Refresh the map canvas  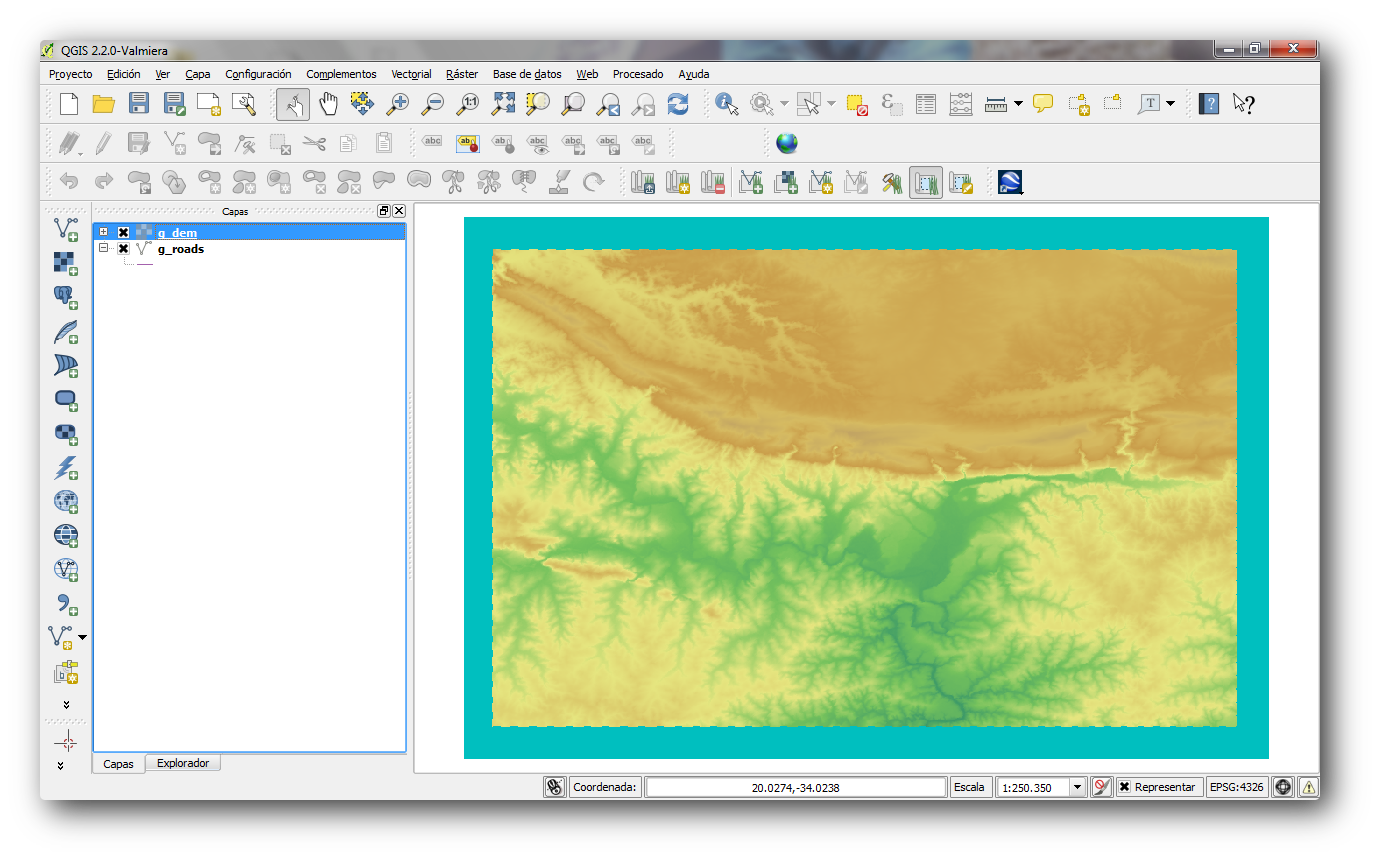click(678, 103)
